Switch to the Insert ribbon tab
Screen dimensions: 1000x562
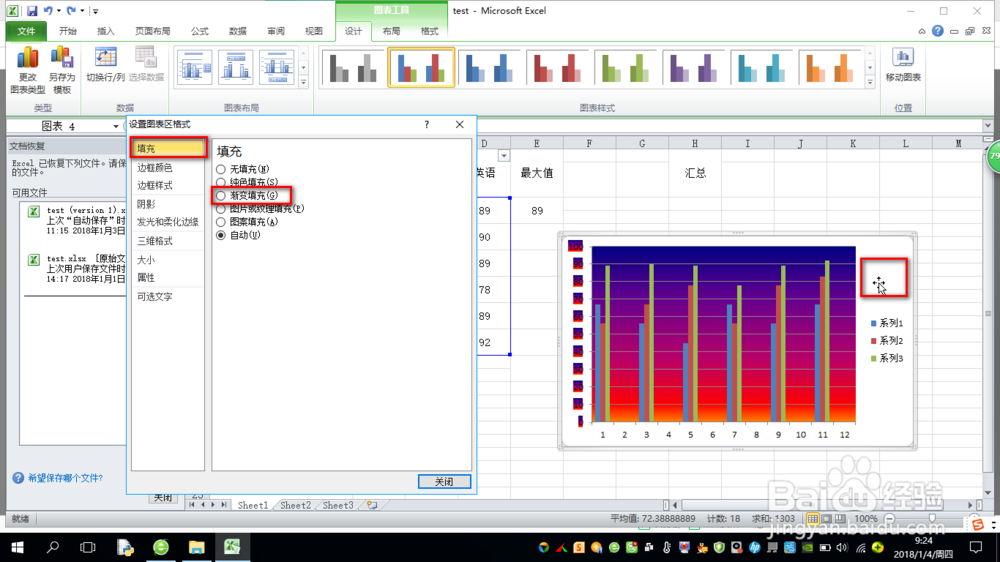[x=105, y=31]
